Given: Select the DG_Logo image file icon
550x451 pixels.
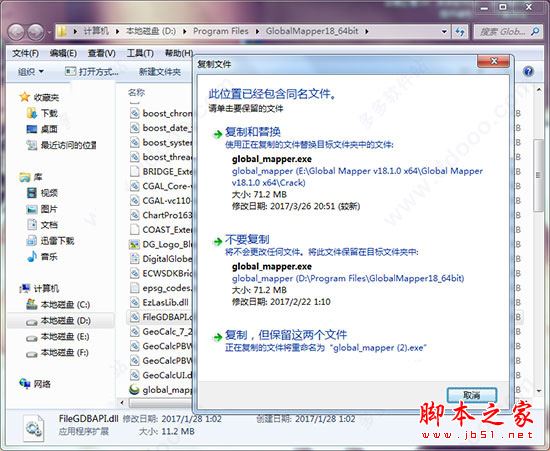Looking at the screenshot, I should tap(135, 244).
